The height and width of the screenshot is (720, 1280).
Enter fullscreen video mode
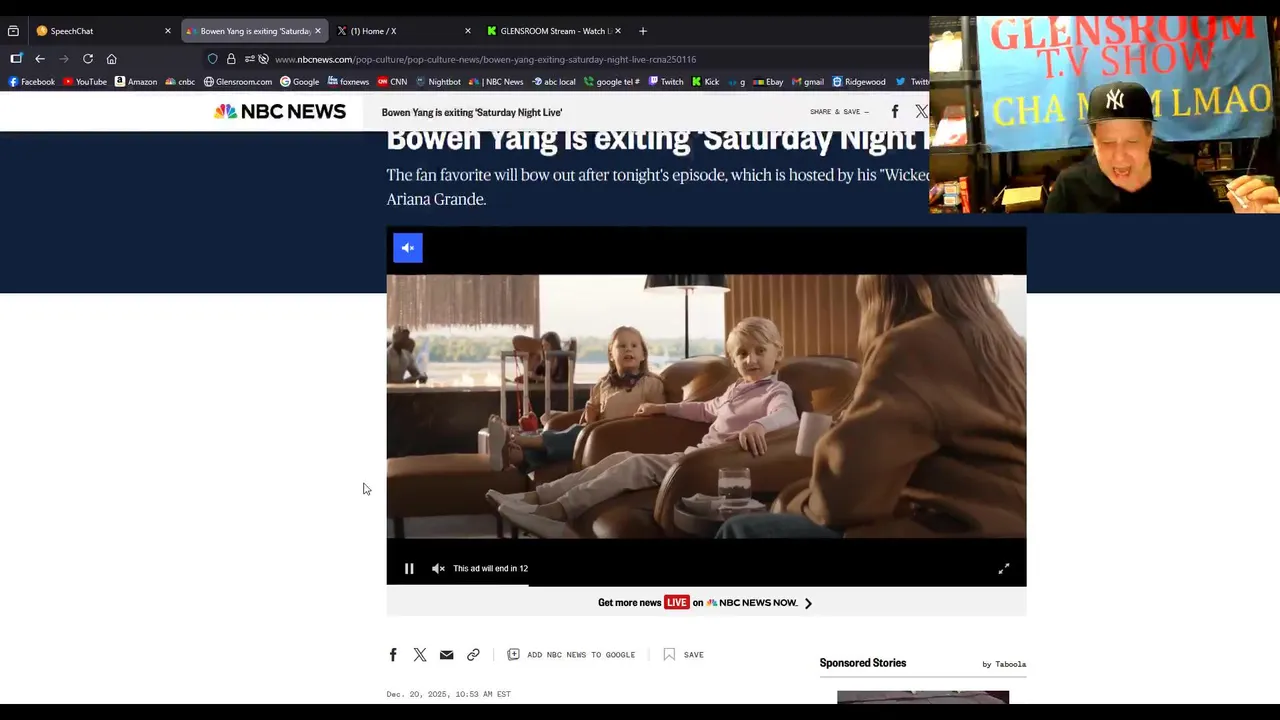(x=1004, y=568)
